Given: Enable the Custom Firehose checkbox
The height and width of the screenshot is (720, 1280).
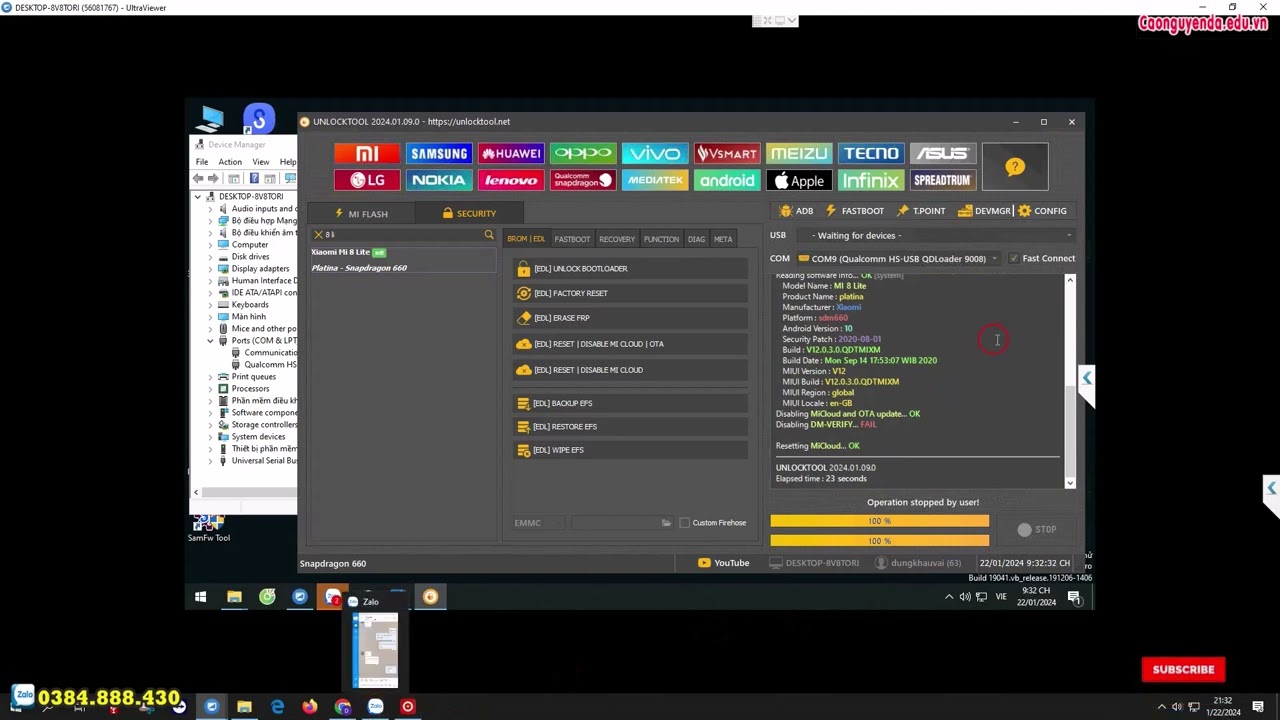Looking at the screenshot, I should pyautogui.click(x=685, y=523).
